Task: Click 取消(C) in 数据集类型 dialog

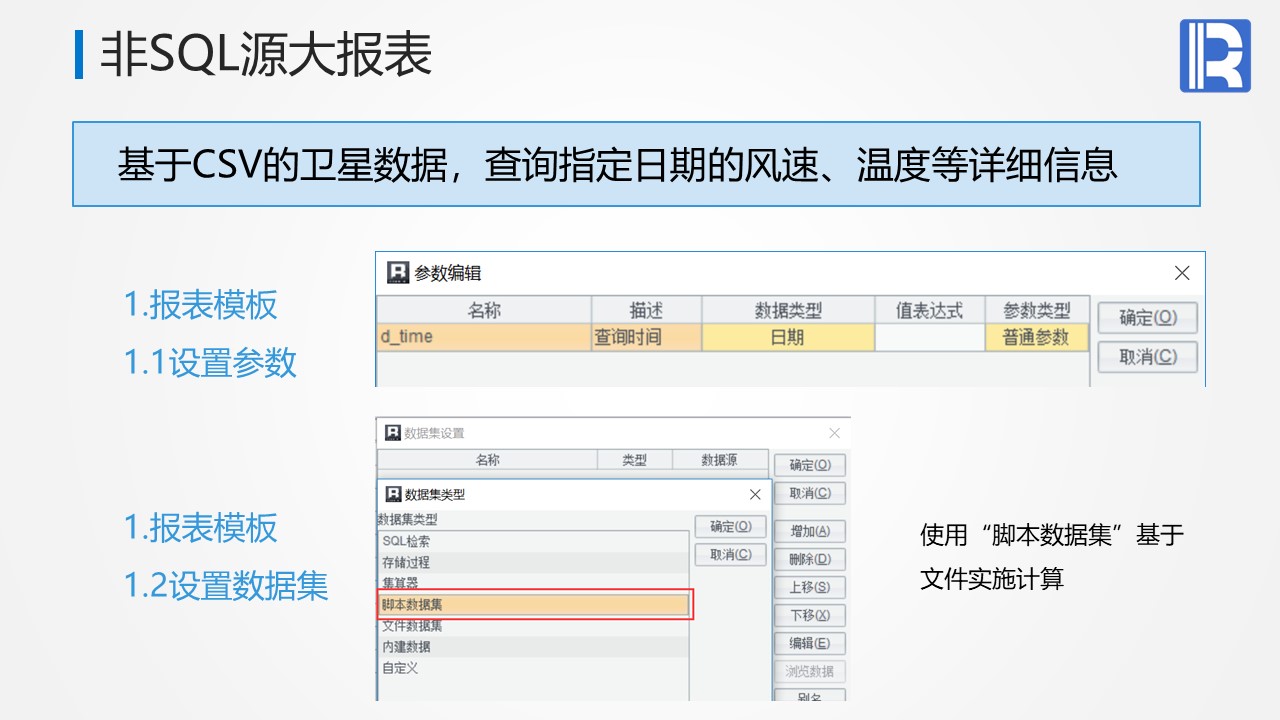Action: pos(731,554)
